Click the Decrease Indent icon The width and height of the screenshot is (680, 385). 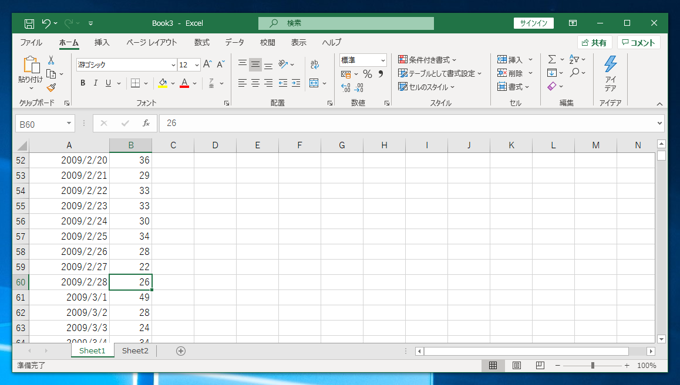(x=283, y=83)
